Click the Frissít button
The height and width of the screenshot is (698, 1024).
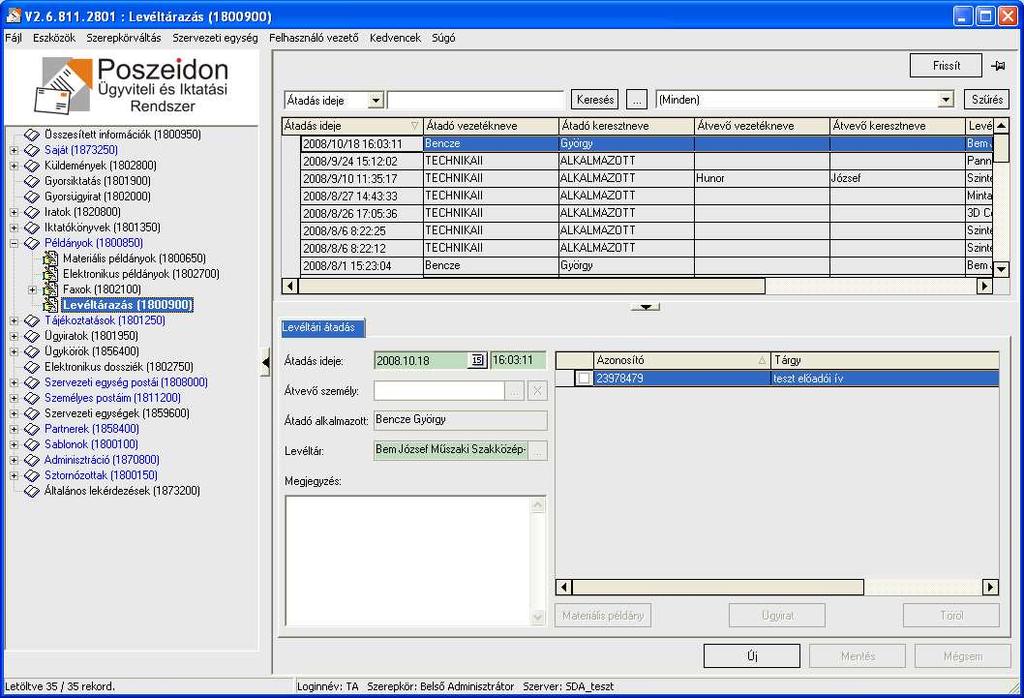946,65
